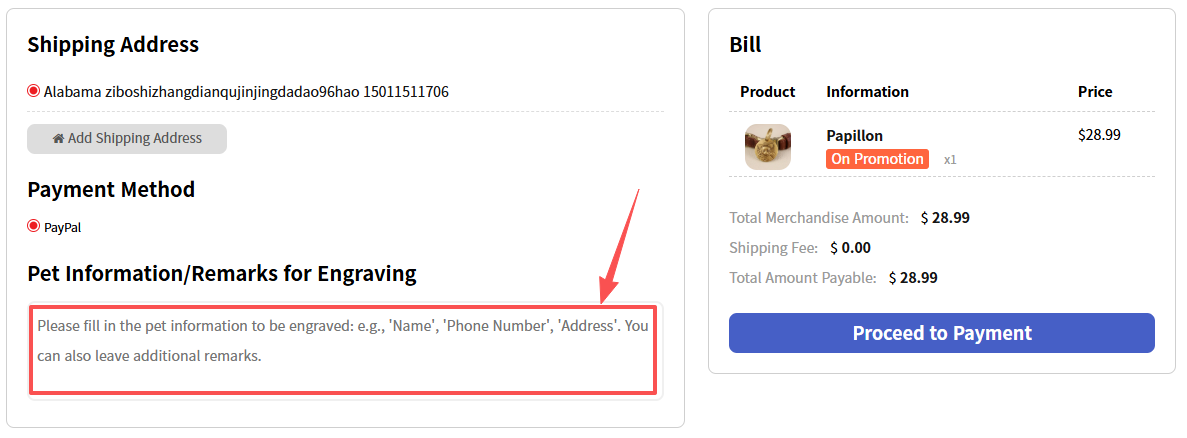Select the Alabama shipping address radio button
The height and width of the screenshot is (438, 1187).
[x=34, y=91]
